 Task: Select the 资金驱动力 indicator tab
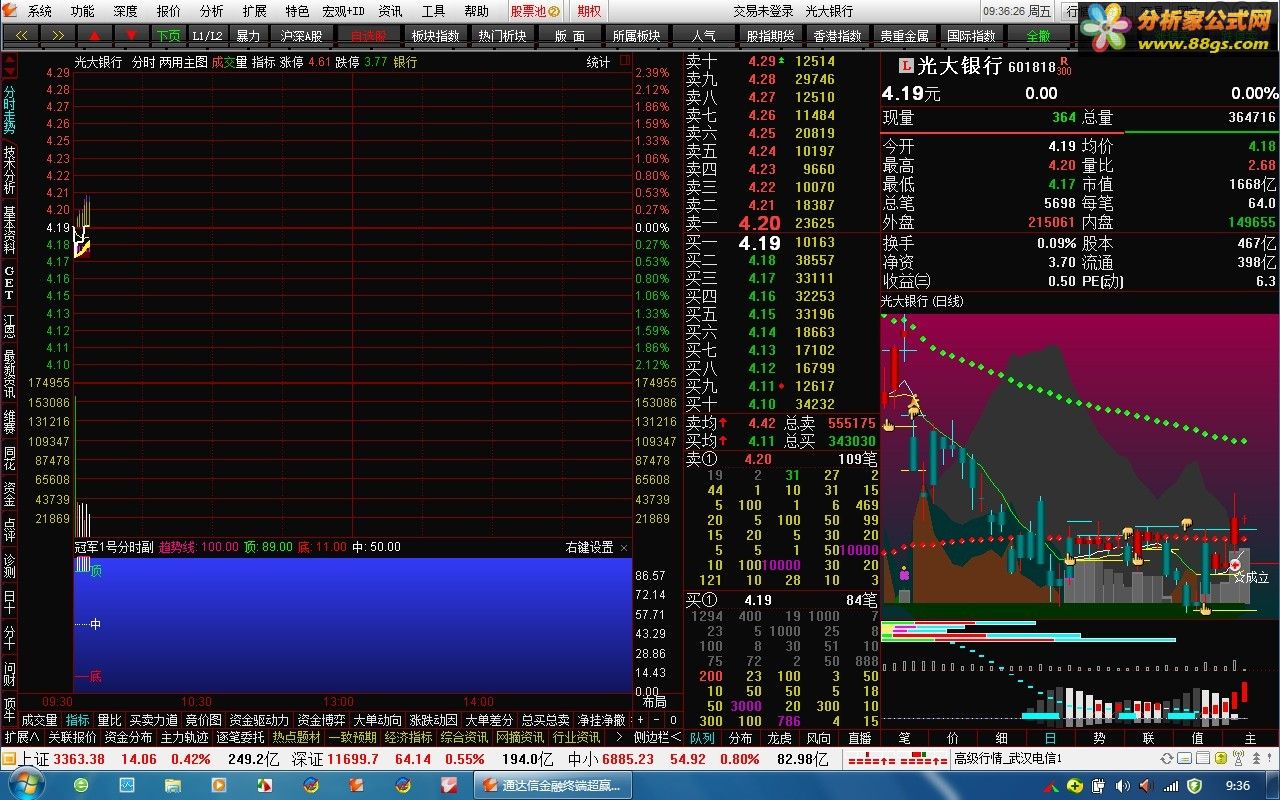click(x=259, y=720)
